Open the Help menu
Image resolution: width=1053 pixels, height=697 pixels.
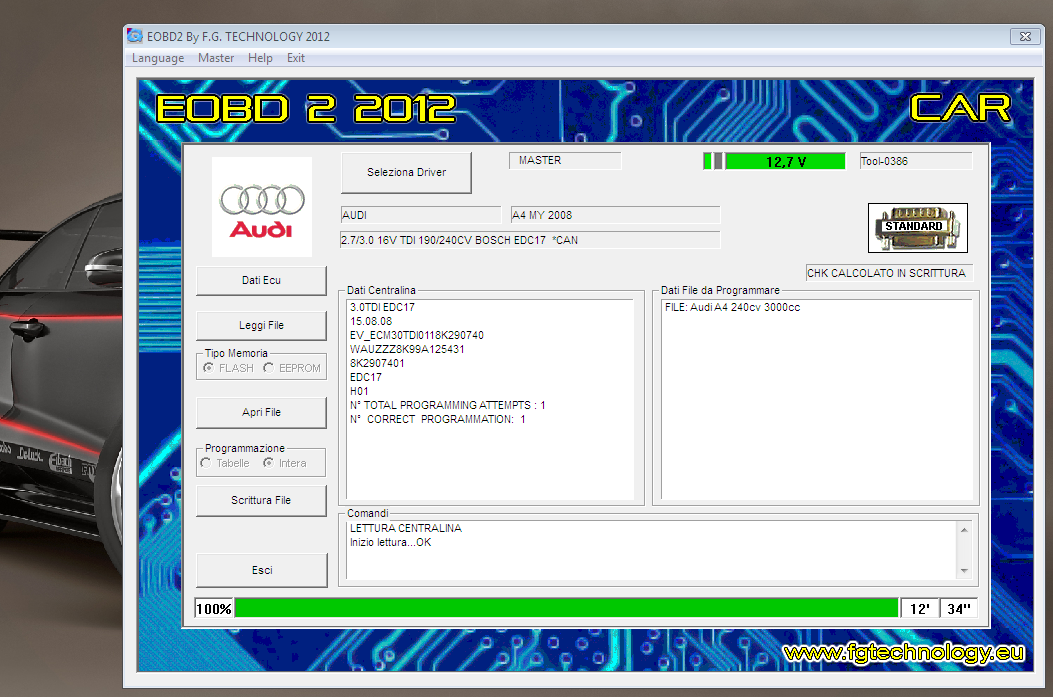(x=260, y=58)
